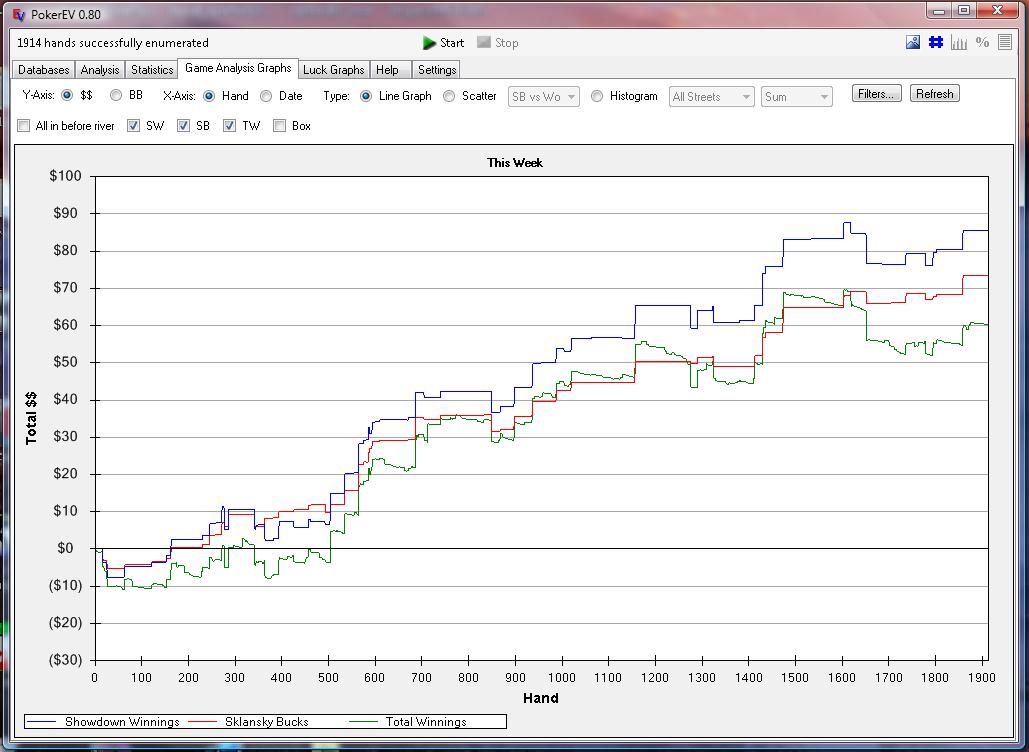
Task: Click the 1900 x-axis tick label
Action: [982, 677]
